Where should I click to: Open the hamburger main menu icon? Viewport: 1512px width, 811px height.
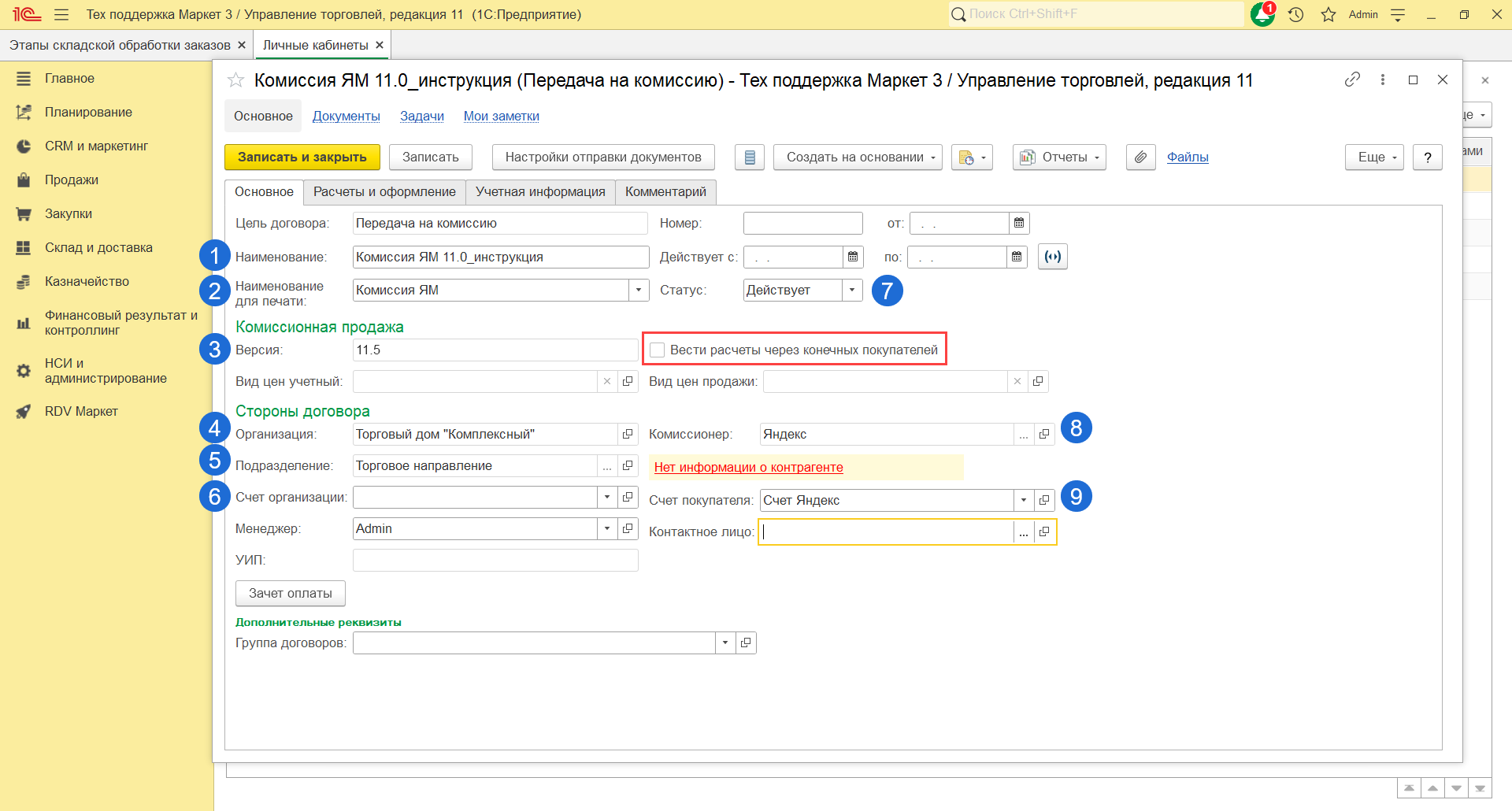pos(61,14)
